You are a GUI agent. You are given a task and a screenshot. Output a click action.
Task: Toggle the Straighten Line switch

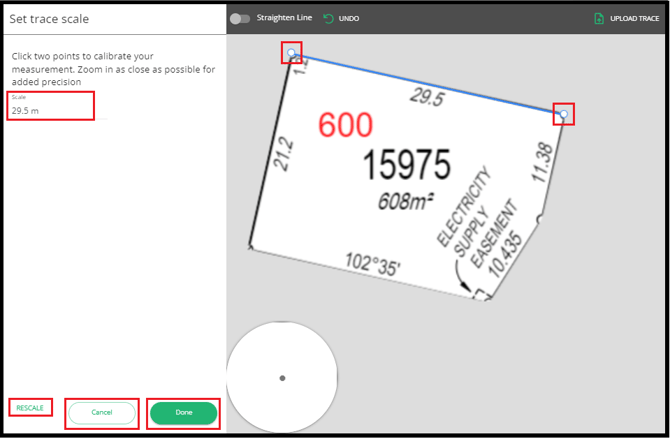239,18
